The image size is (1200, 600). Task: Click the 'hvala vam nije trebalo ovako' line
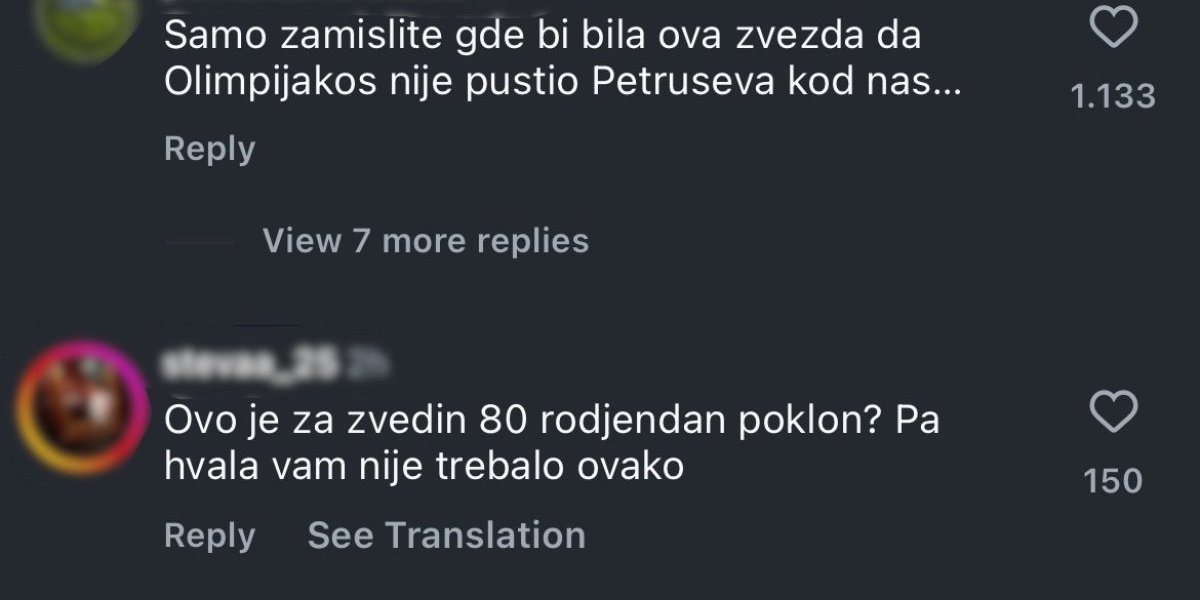click(423, 466)
